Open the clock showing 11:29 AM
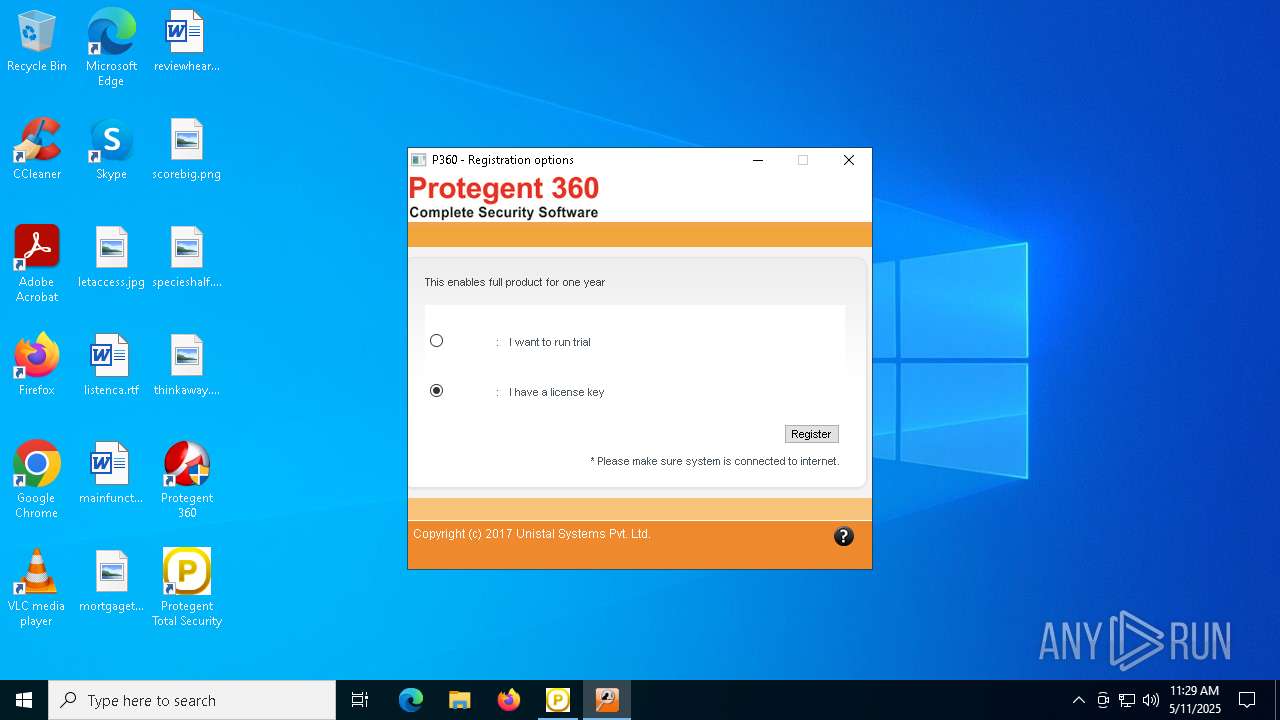The width and height of the screenshot is (1280, 720). click(1194, 700)
